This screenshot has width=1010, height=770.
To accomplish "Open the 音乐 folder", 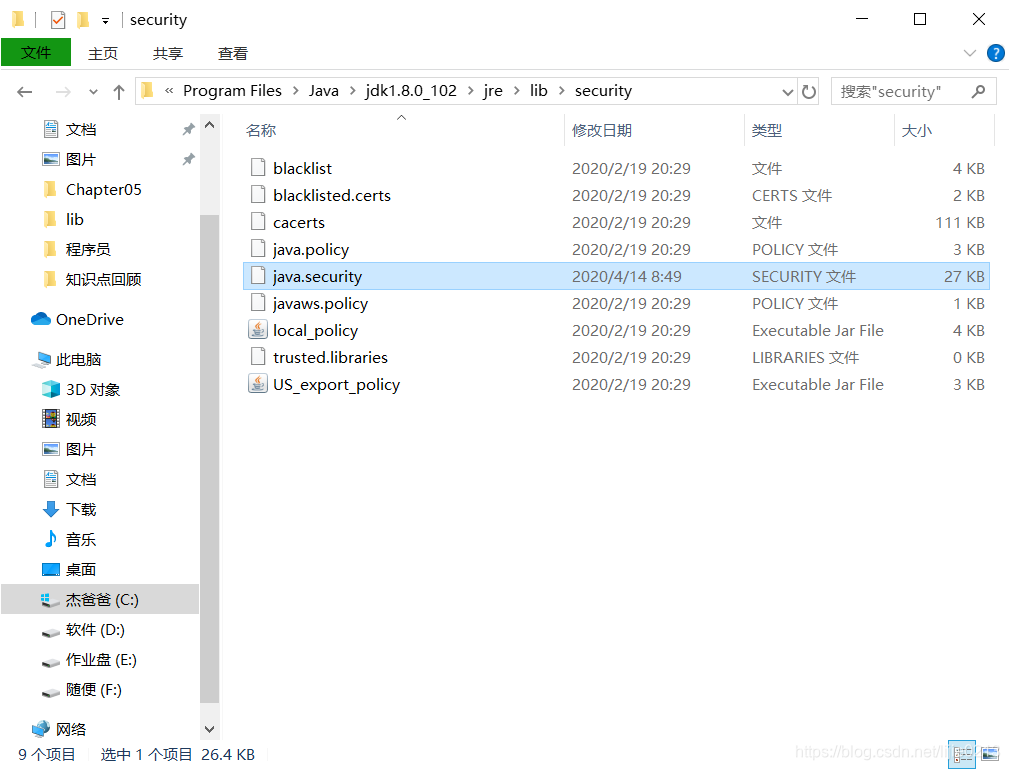I will (81, 539).
